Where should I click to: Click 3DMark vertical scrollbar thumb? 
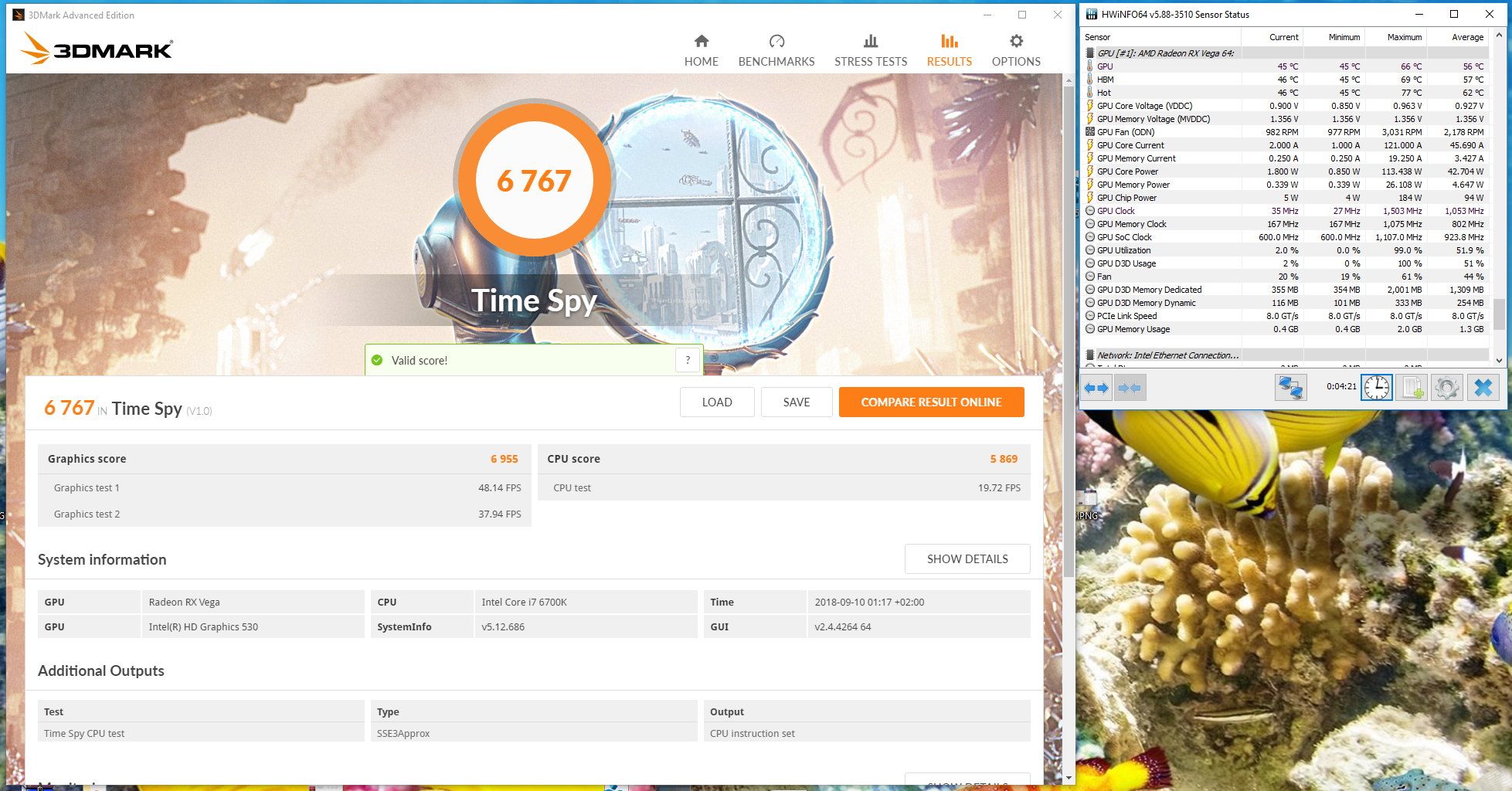point(1069,332)
